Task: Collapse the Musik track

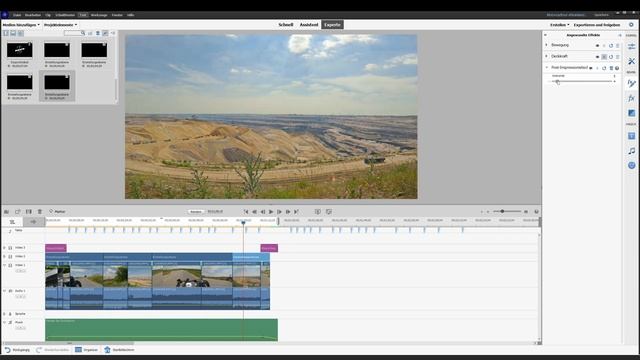Action: point(4,322)
